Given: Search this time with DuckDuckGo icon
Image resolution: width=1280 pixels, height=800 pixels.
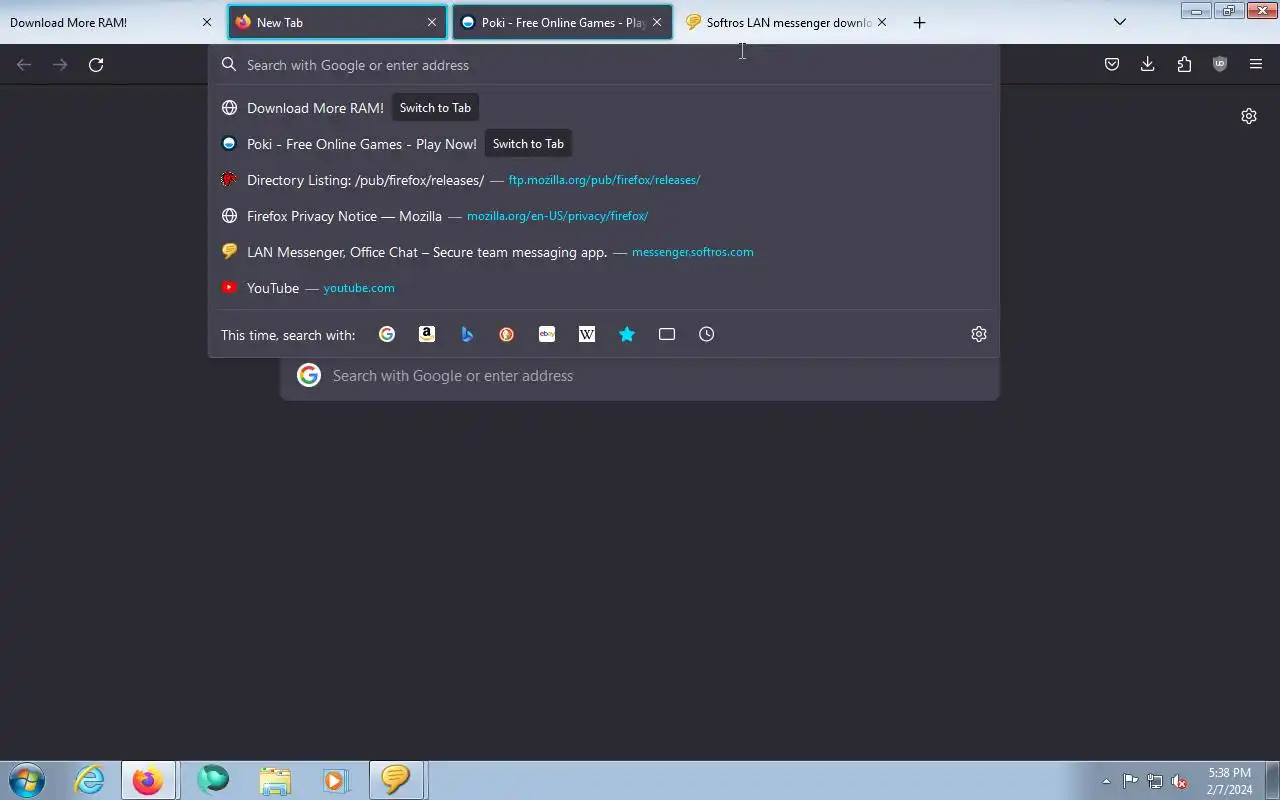Looking at the screenshot, I should 507,334.
